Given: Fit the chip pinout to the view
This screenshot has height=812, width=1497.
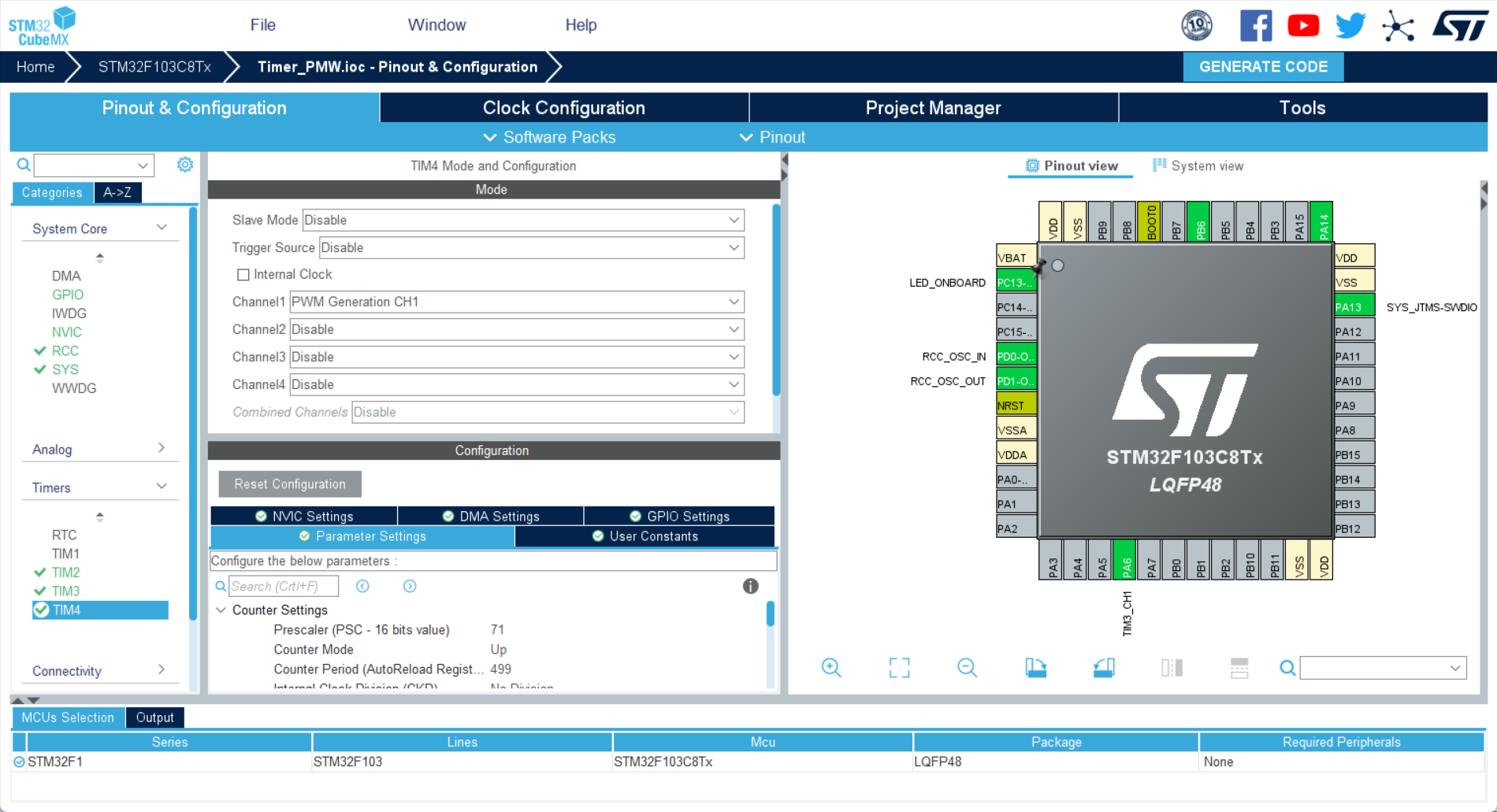Looking at the screenshot, I should click(899, 668).
